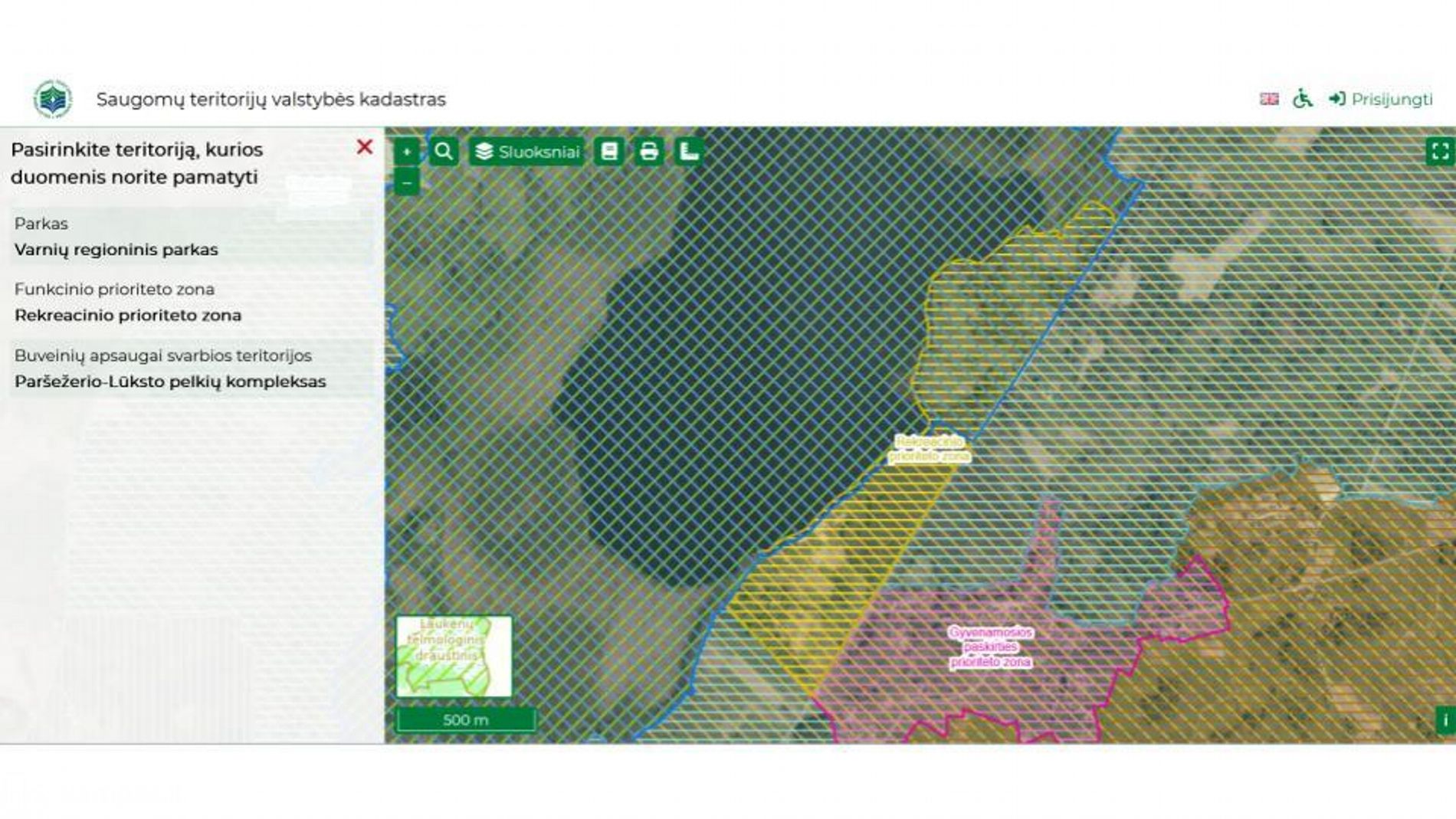The image size is (1456, 819).
Task: Click the pink Gyvenamosios paskirties zone label
Action: [x=990, y=647]
